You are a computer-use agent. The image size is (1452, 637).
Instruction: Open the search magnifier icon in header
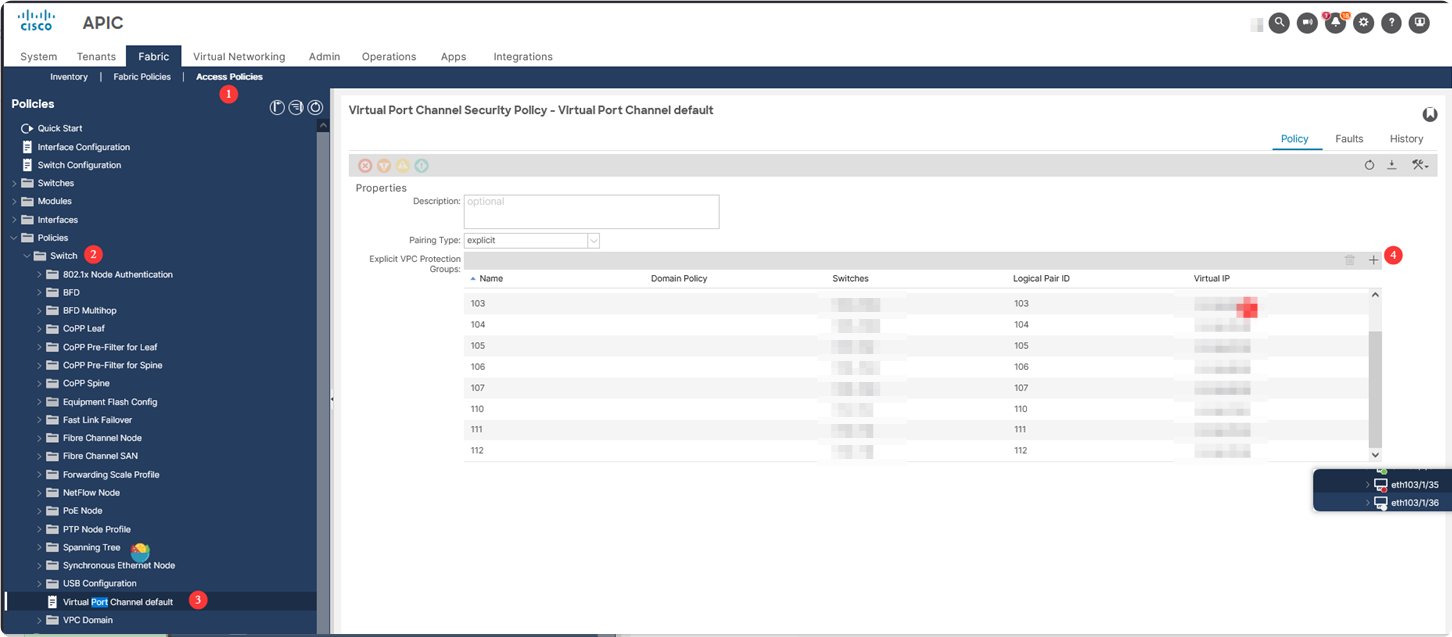pos(1279,23)
